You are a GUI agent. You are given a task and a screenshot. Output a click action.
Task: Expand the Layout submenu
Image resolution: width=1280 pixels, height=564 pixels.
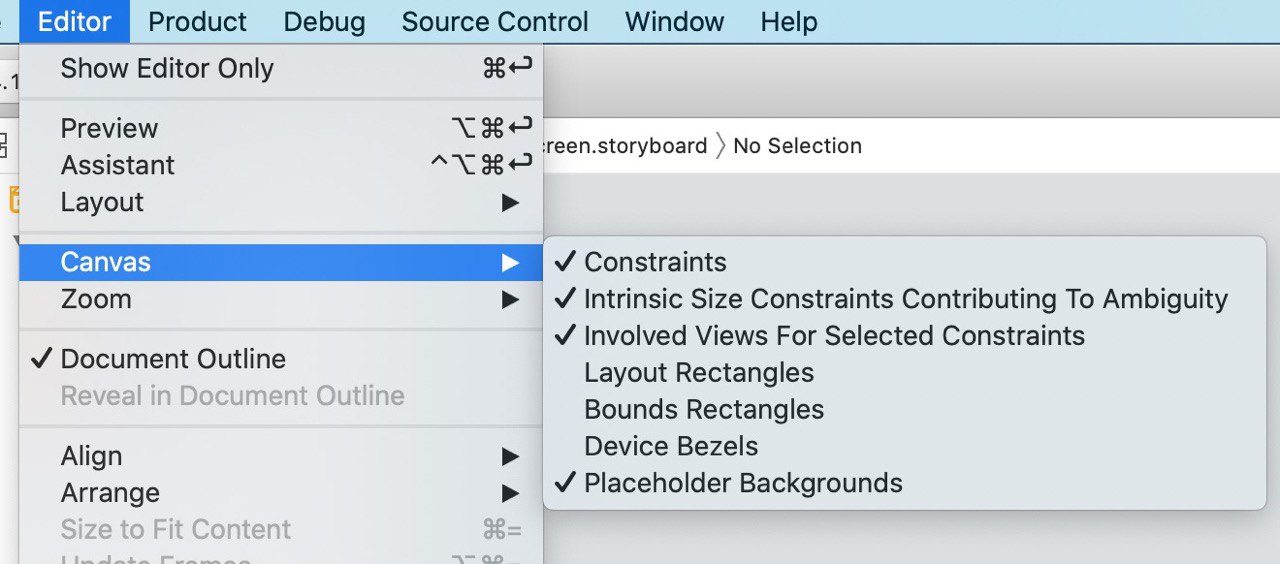coord(281,202)
